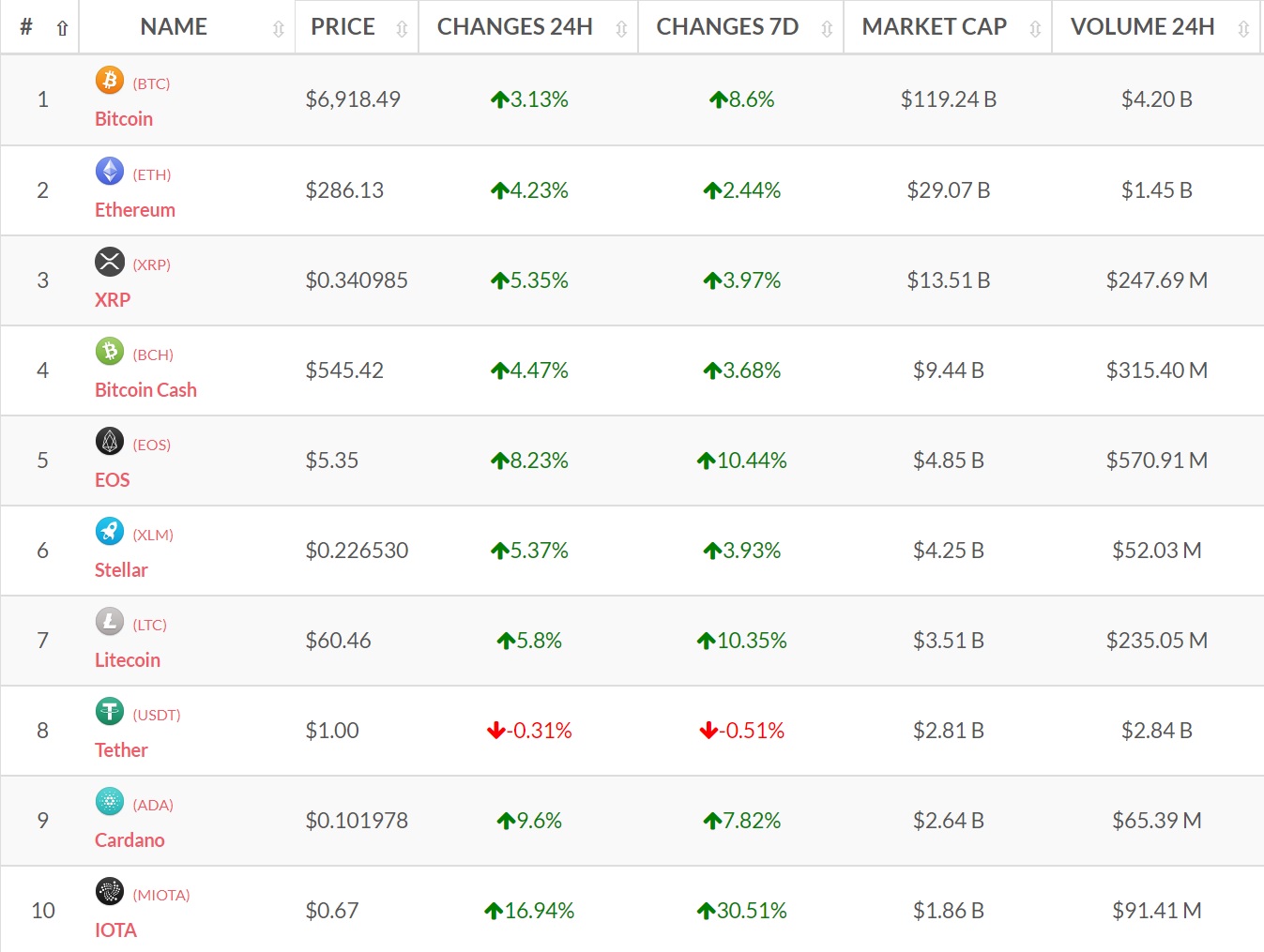The width and height of the screenshot is (1264, 952).
Task: Click the Litecoin silver logo icon
Action: click(x=110, y=621)
